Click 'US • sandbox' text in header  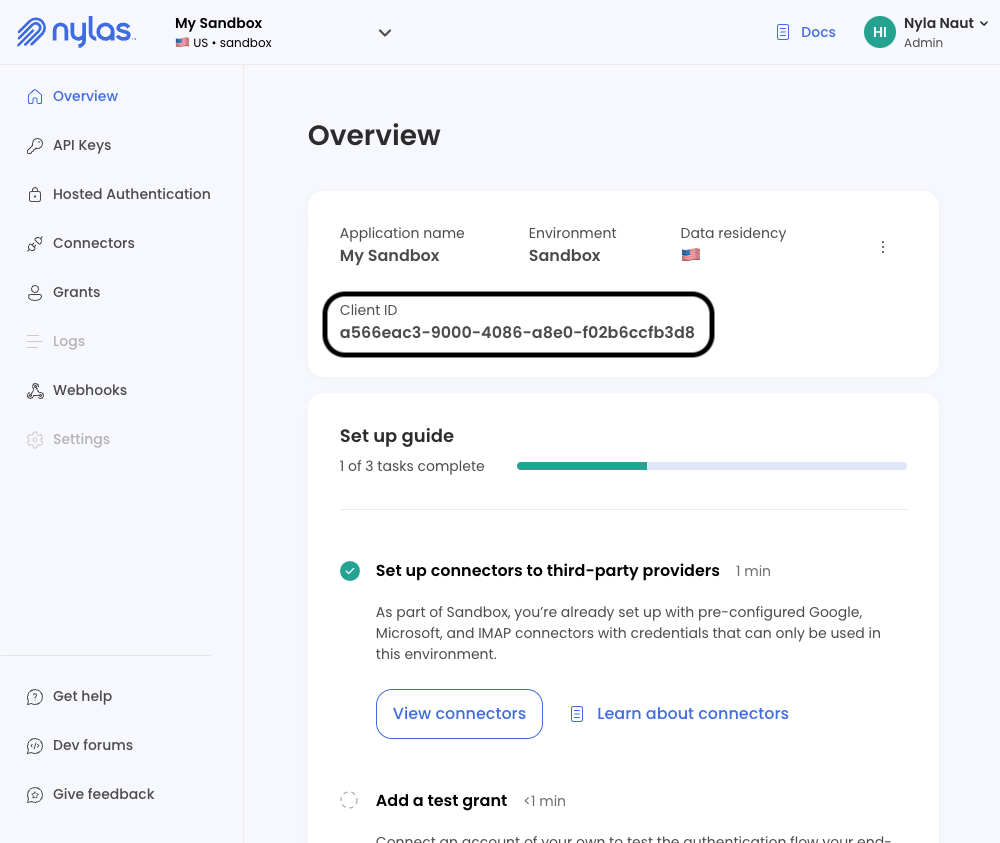click(x=232, y=43)
